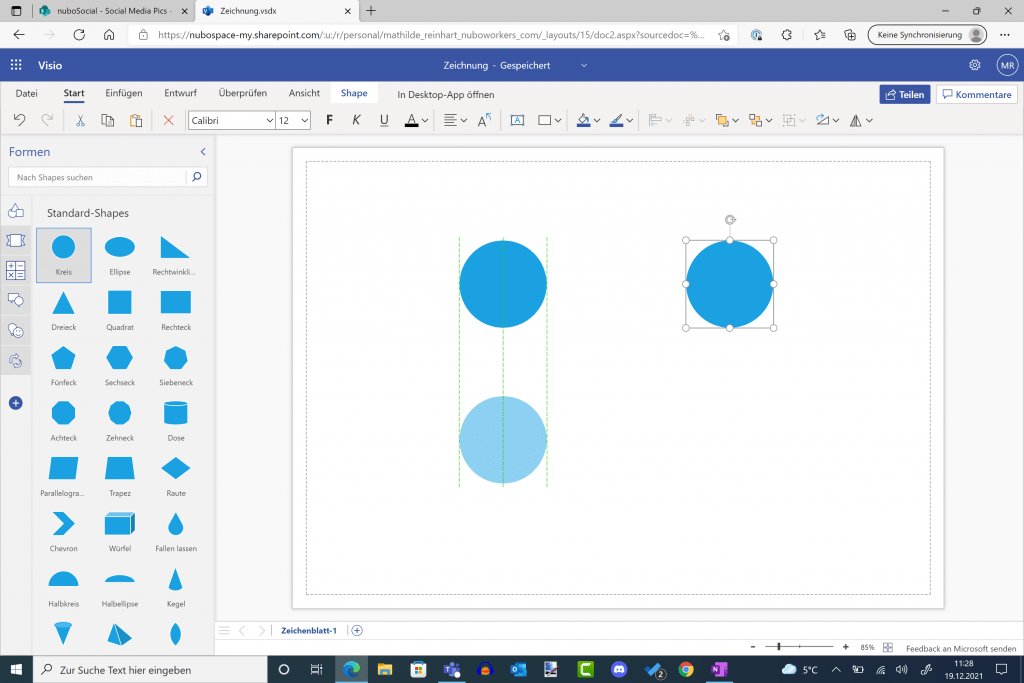Click the shape flip/mirror icon in the ribbon
The height and width of the screenshot is (683, 1024).
click(x=857, y=120)
